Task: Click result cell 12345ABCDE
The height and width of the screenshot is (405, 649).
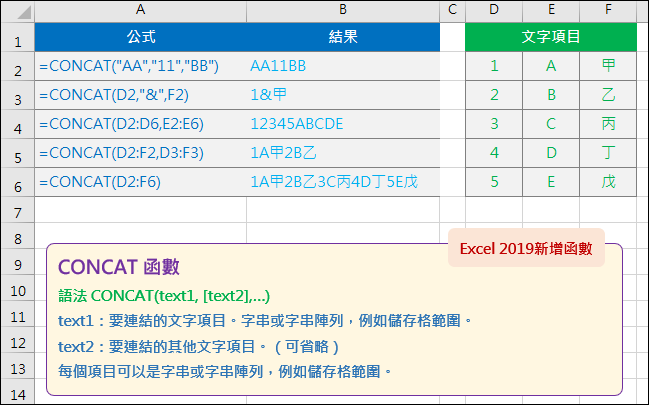Action: (x=343, y=124)
